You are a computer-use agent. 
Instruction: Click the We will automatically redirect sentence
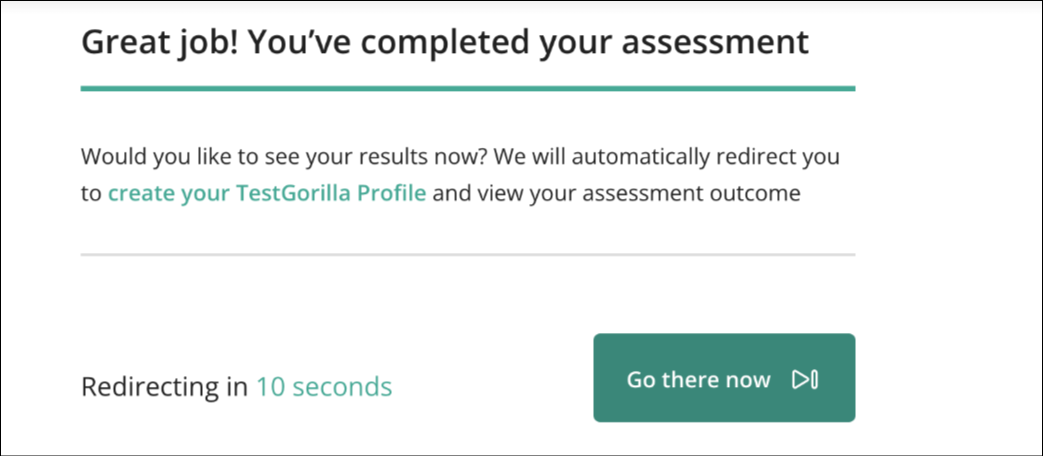[x=668, y=158]
